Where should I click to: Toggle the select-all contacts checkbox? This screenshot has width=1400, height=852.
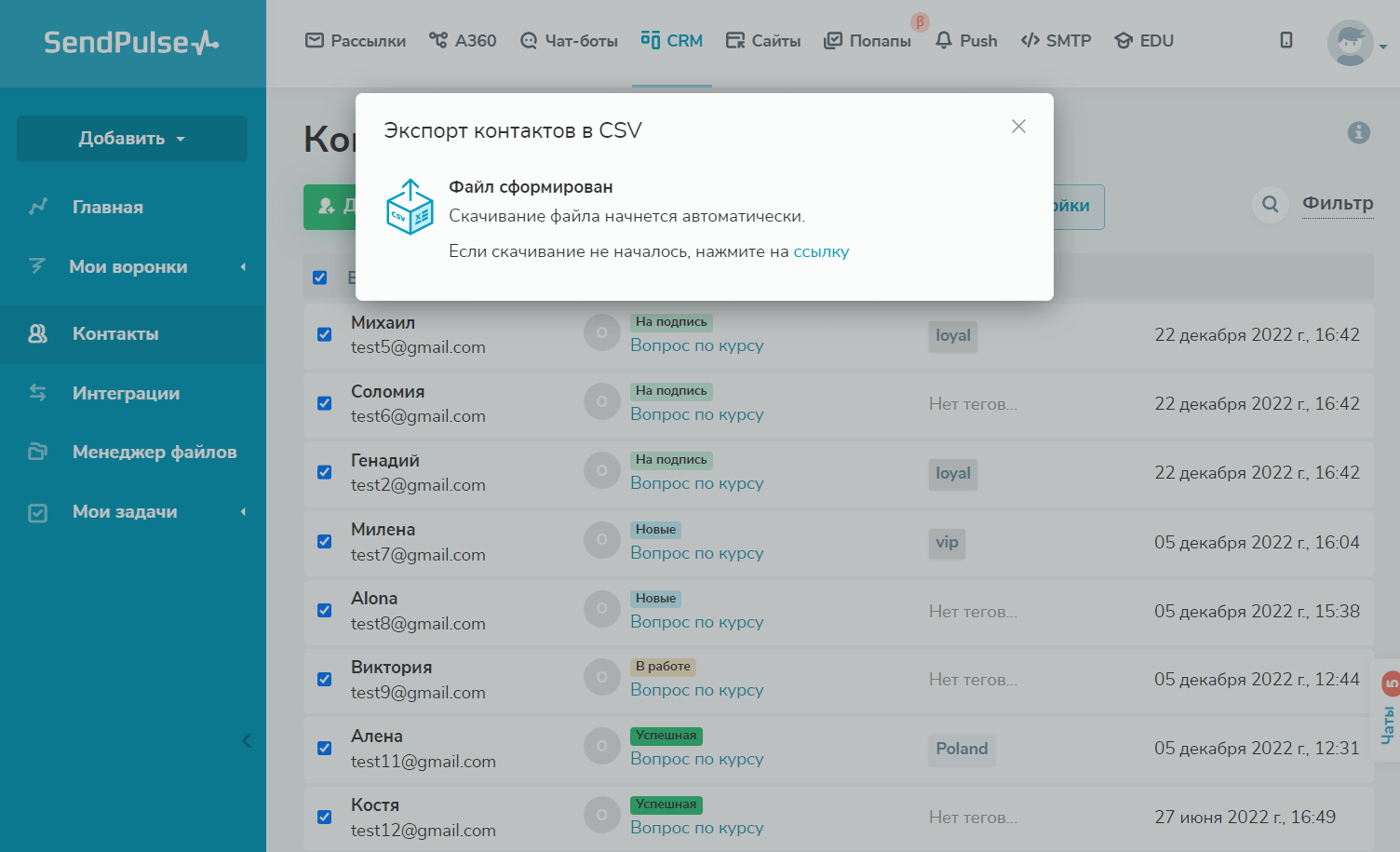coord(320,277)
